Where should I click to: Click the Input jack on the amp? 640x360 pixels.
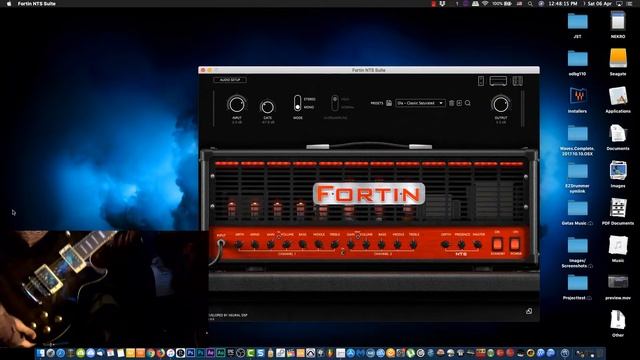click(221, 244)
